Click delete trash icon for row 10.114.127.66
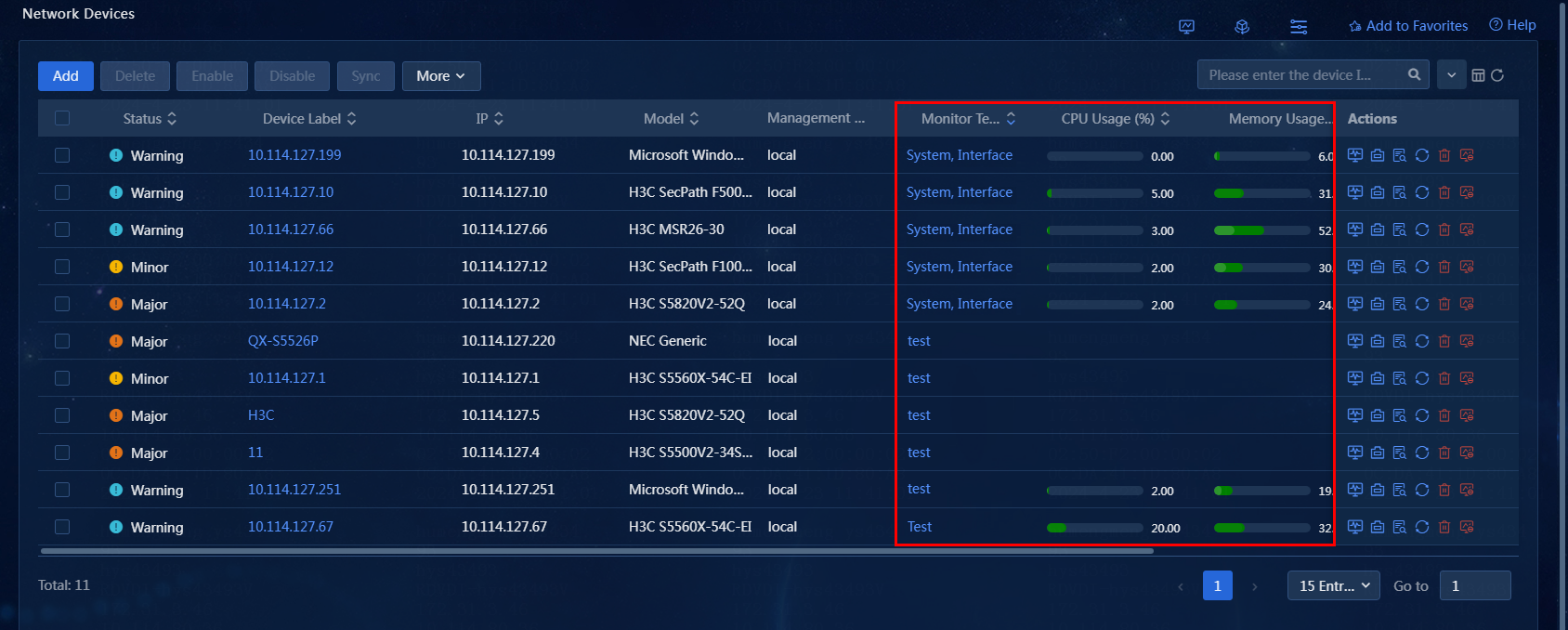Screen dimensions: 1568x630 (x=1444, y=230)
